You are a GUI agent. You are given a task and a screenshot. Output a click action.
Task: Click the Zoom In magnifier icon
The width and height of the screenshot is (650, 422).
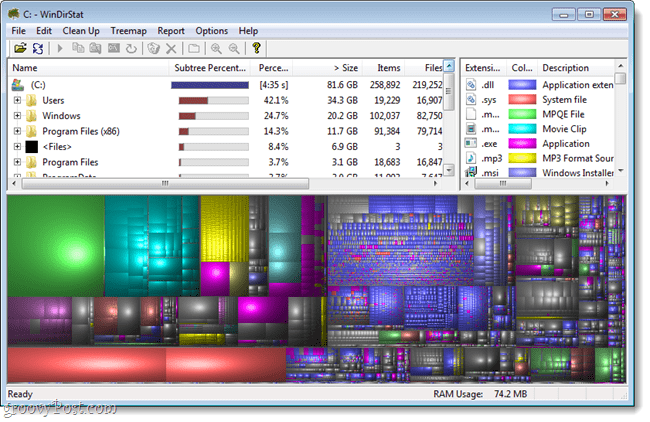(x=216, y=49)
